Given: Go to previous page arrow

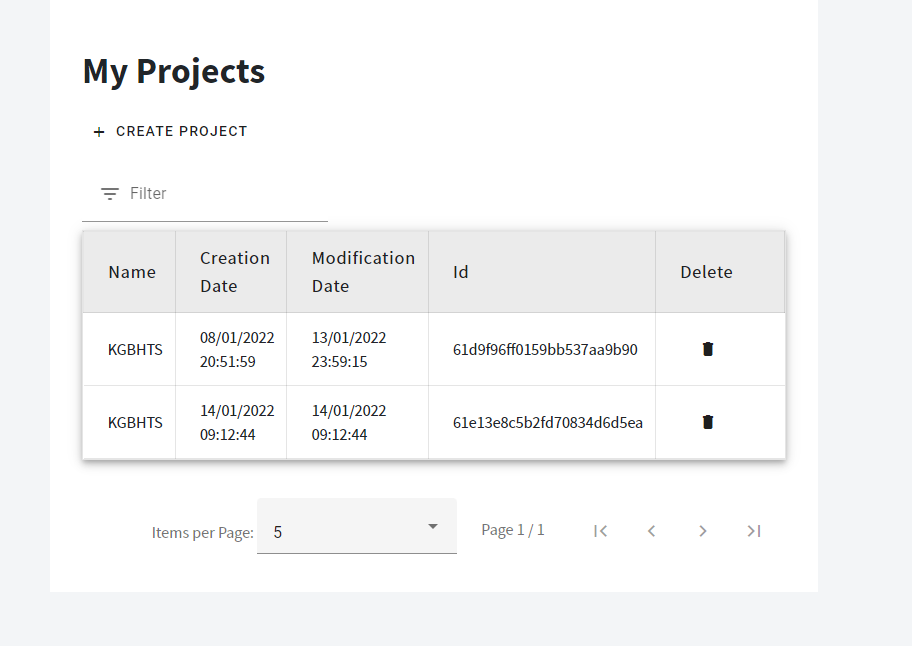Looking at the screenshot, I should (x=651, y=531).
